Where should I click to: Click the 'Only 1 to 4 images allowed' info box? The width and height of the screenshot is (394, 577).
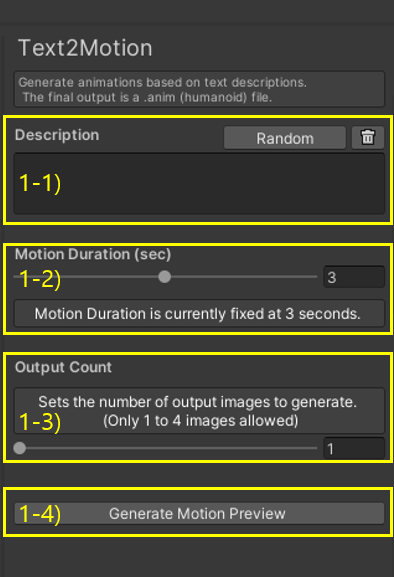pos(199,411)
